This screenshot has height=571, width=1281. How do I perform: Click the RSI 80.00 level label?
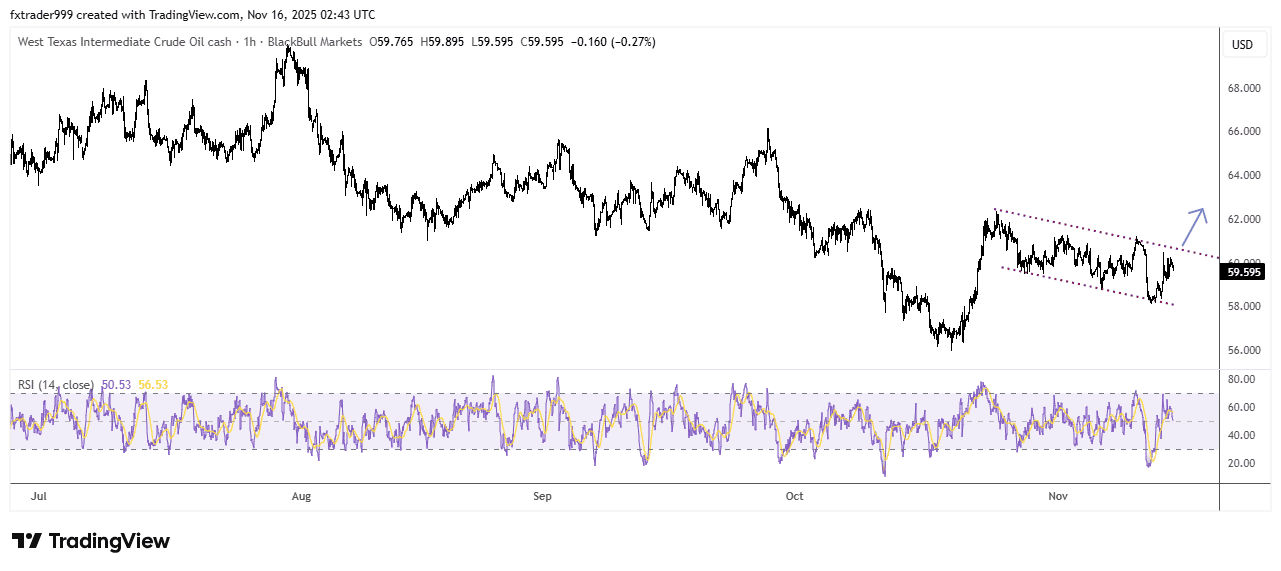[x=1241, y=379]
